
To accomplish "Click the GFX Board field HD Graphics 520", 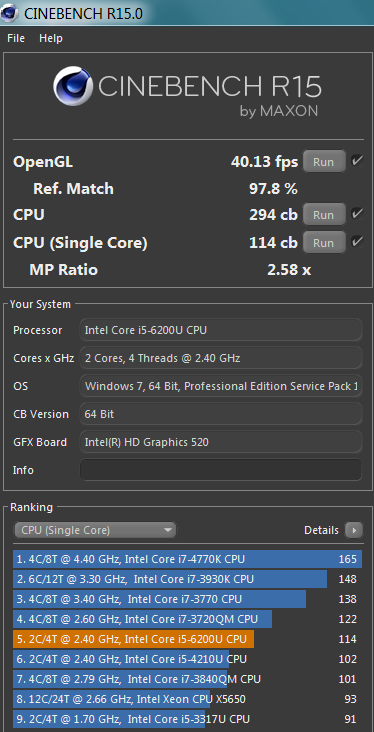I will tap(221, 442).
